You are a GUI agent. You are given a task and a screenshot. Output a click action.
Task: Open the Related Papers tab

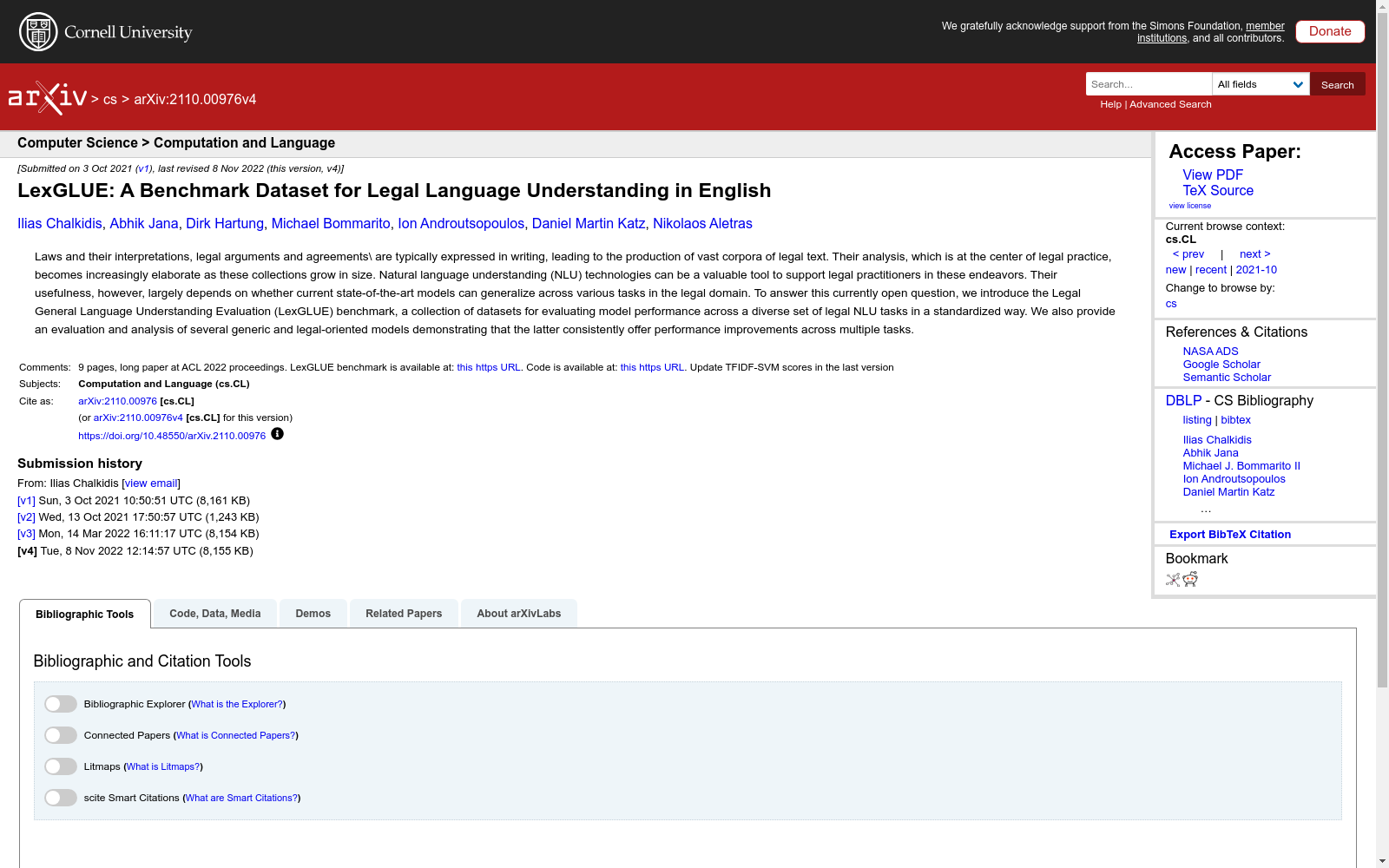(403, 613)
